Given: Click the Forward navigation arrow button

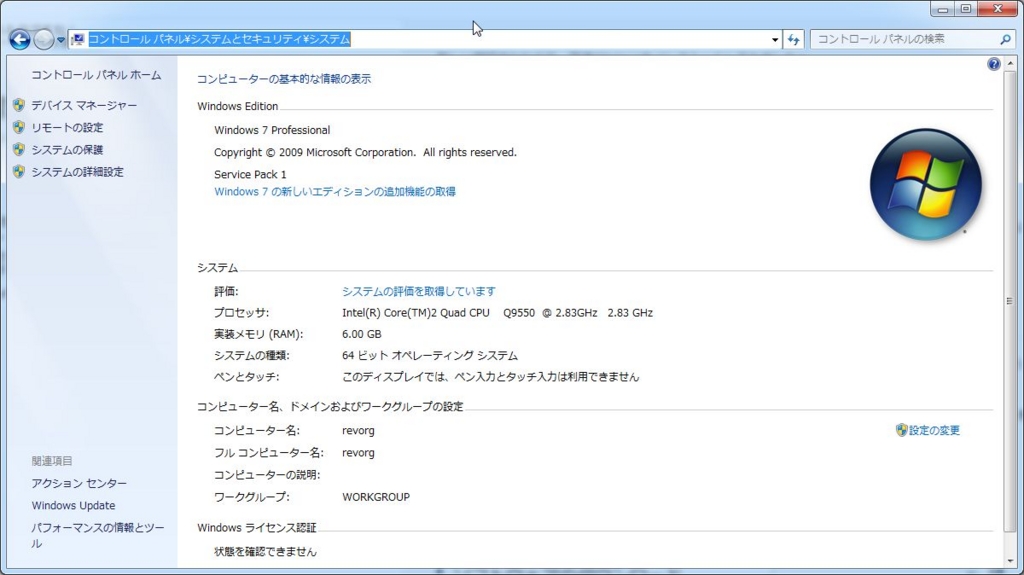Looking at the screenshot, I should click(43, 40).
